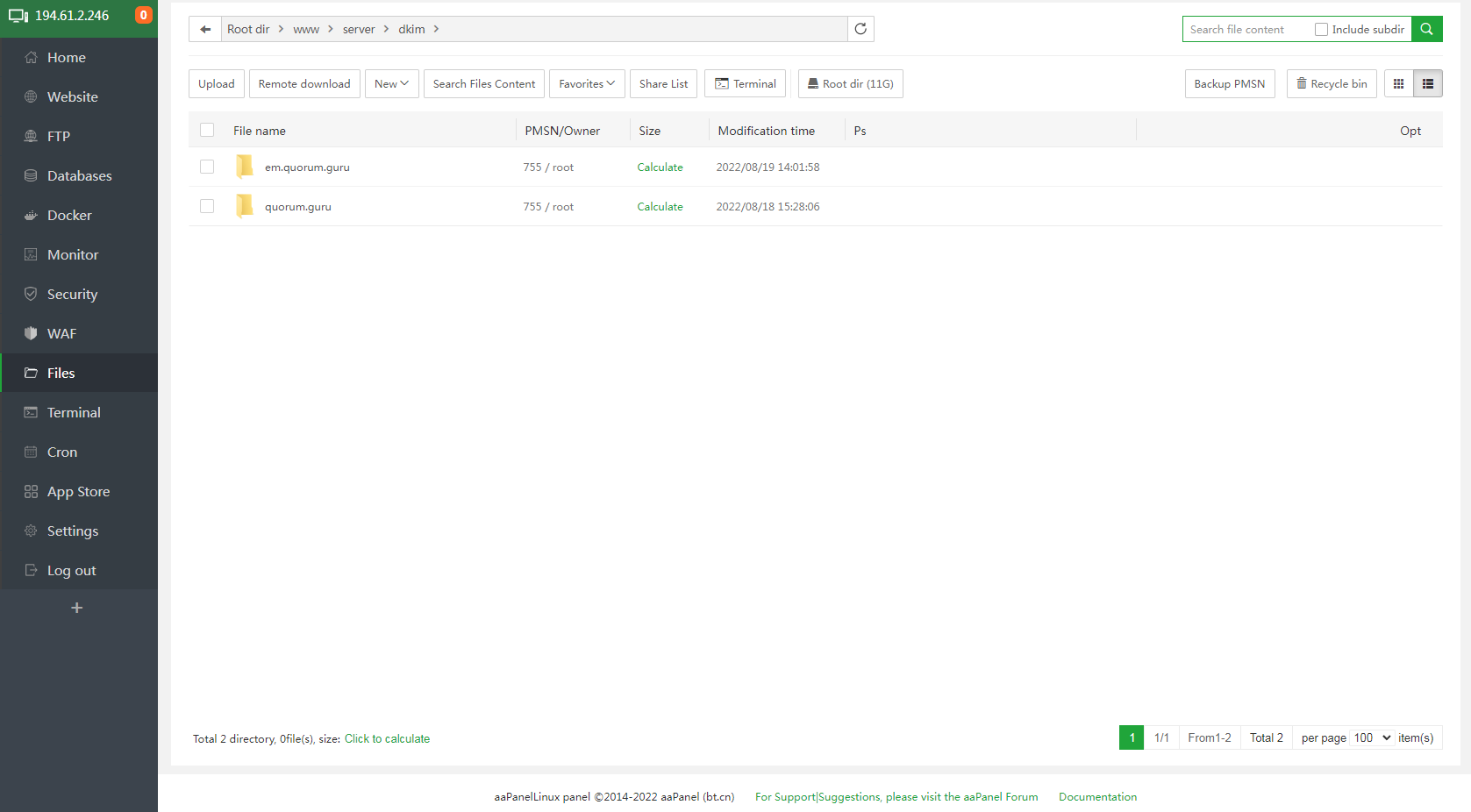Open the Share List
The width and height of the screenshot is (1471, 812).
click(663, 84)
